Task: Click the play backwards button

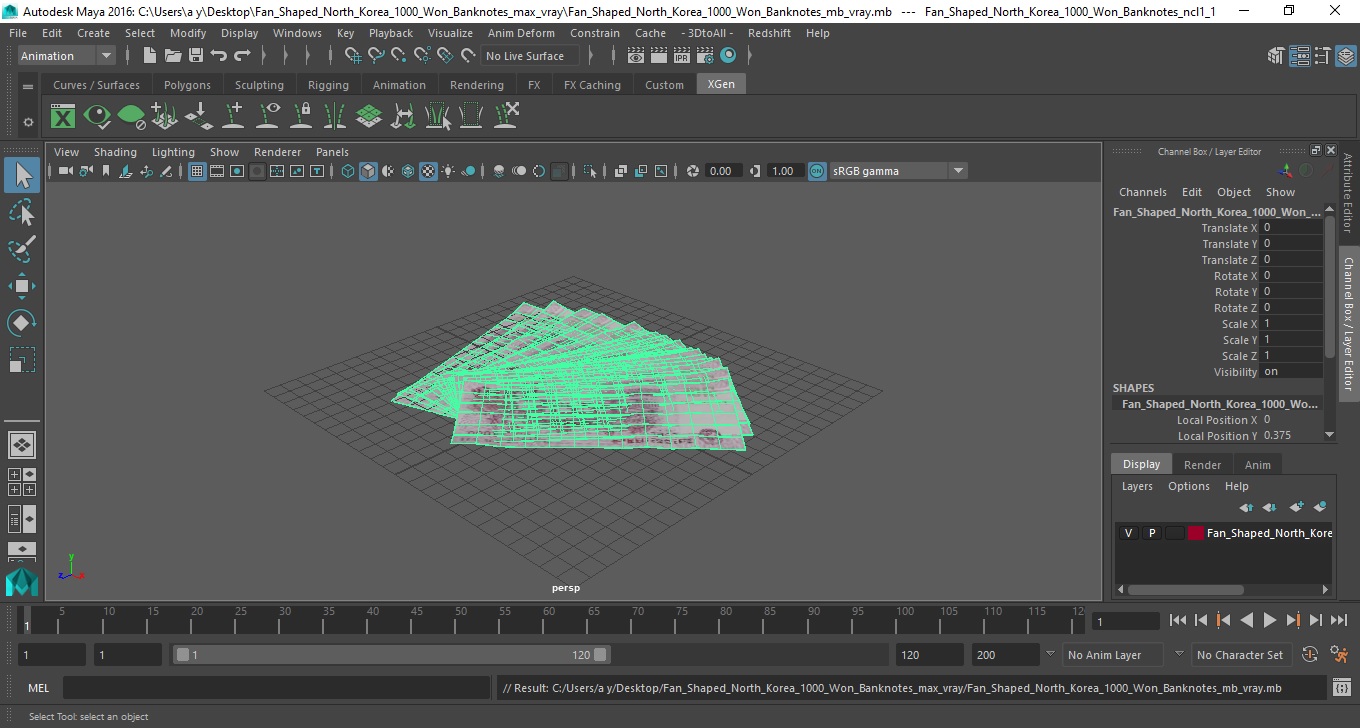Action: tap(1246, 621)
